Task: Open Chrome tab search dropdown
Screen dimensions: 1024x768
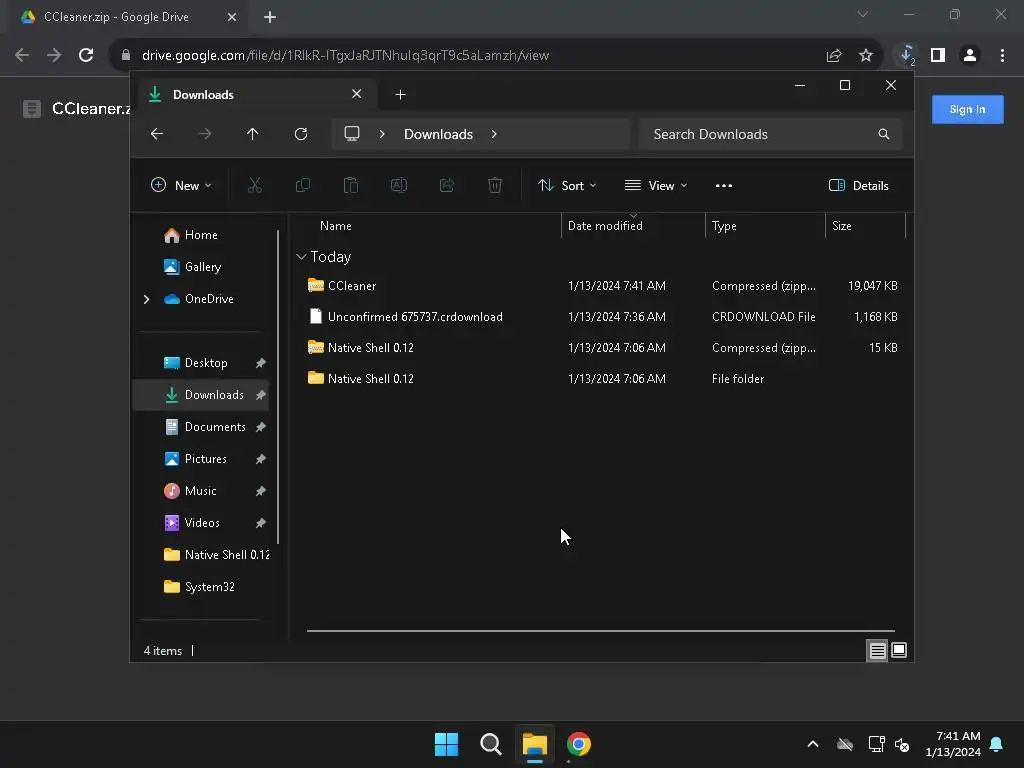Action: tap(863, 14)
